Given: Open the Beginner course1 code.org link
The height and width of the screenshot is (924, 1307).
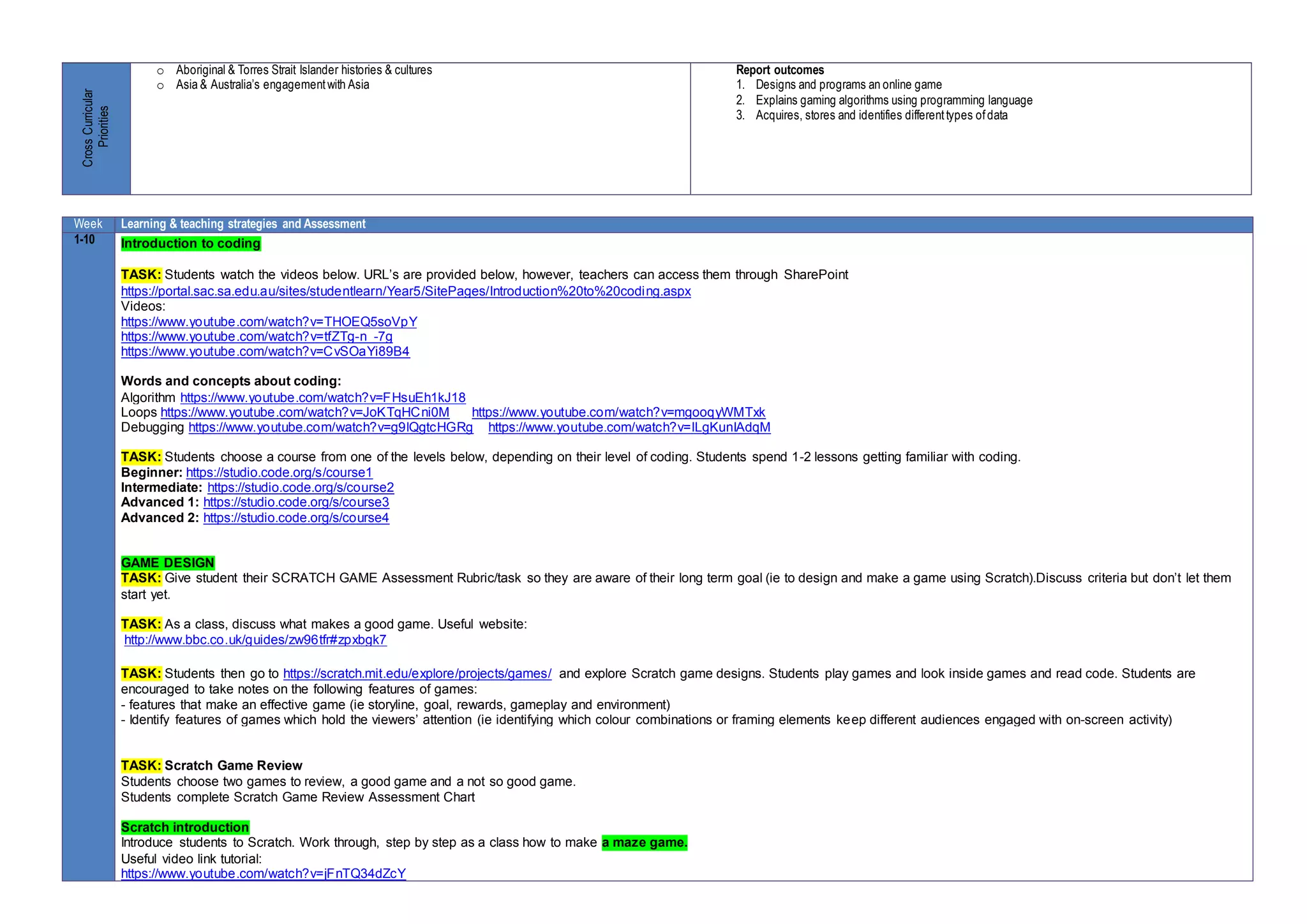Looking at the screenshot, I should coord(280,473).
